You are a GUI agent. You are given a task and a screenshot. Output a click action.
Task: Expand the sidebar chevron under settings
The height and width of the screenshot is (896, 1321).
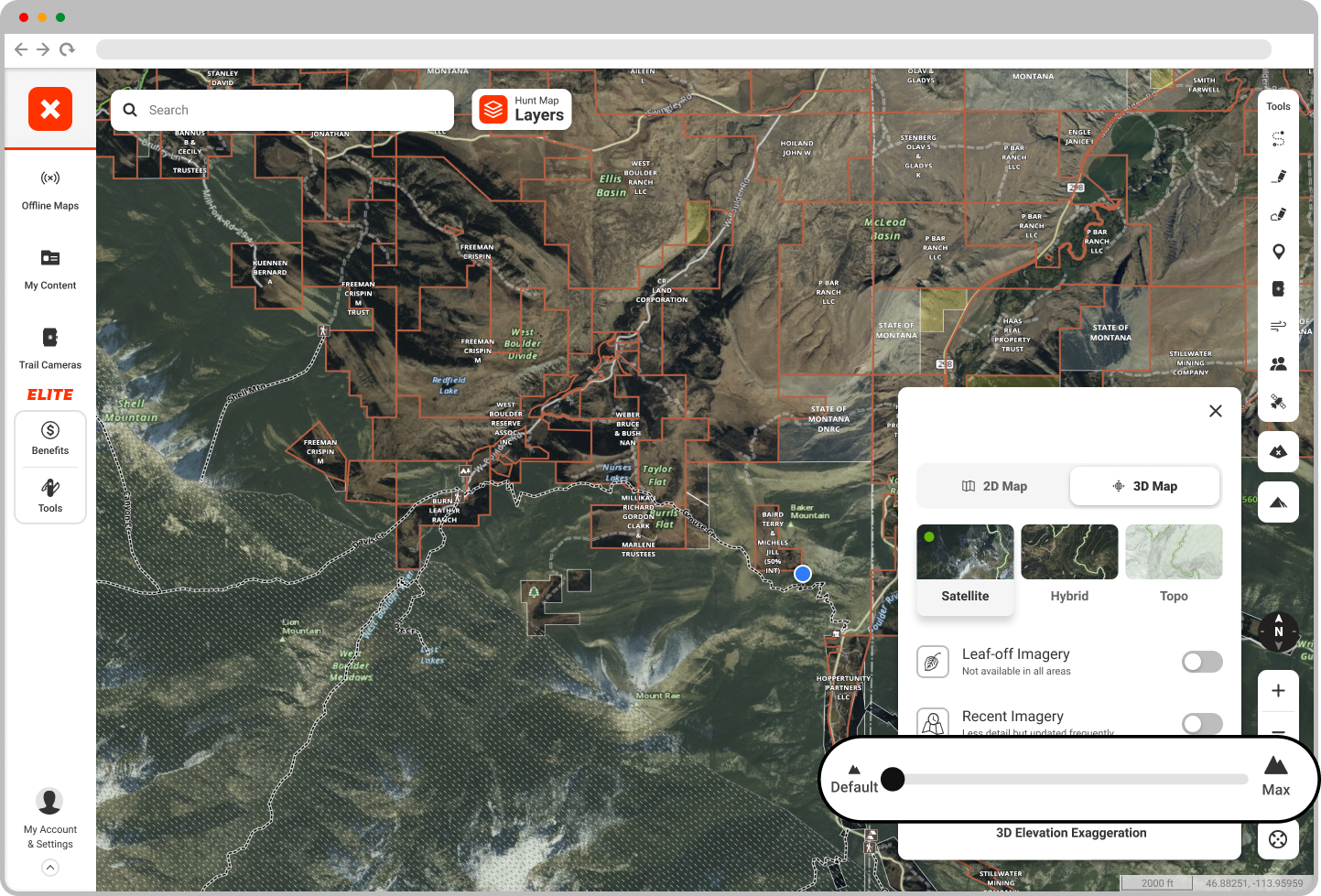[x=50, y=868]
